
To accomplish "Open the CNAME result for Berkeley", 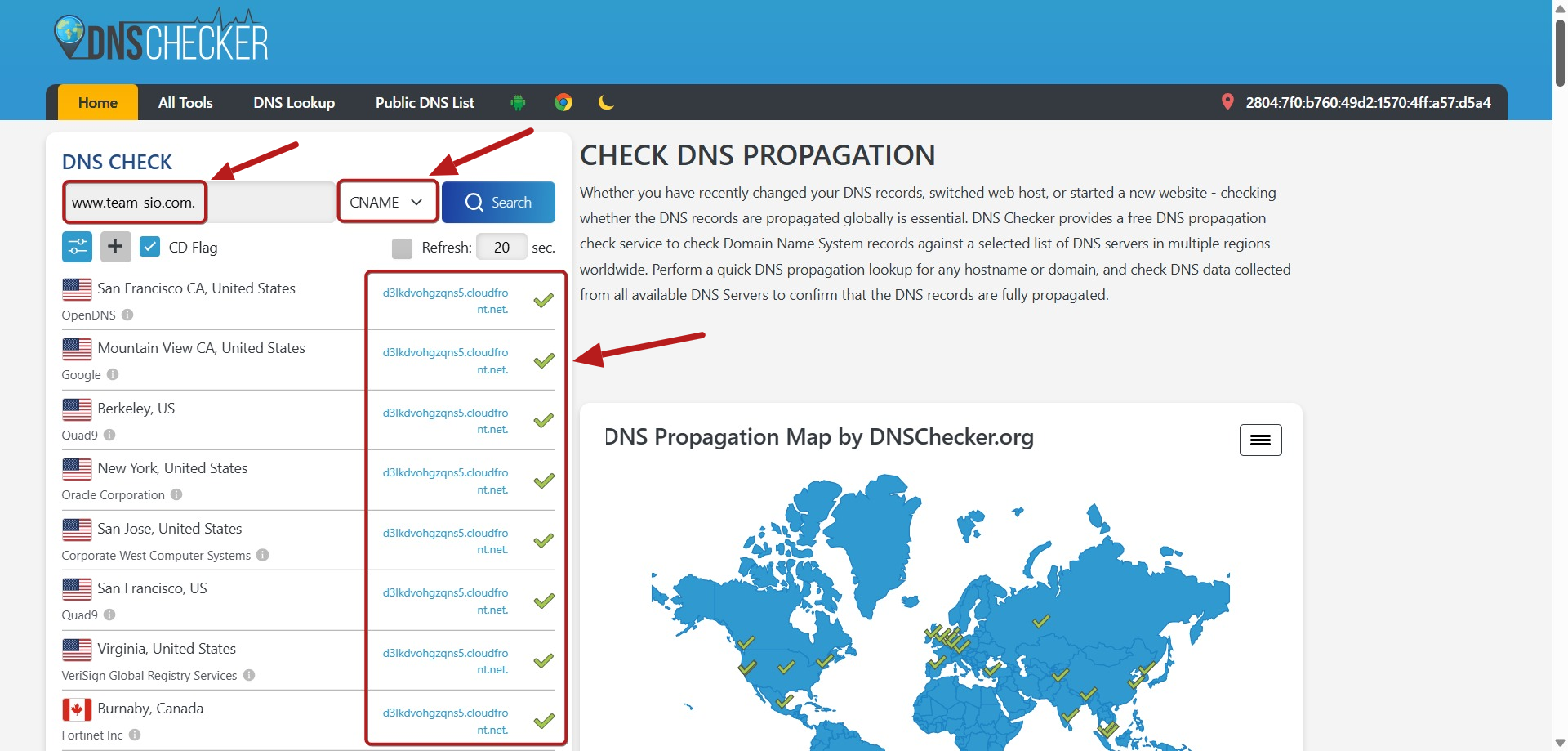I will click(x=445, y=421).
